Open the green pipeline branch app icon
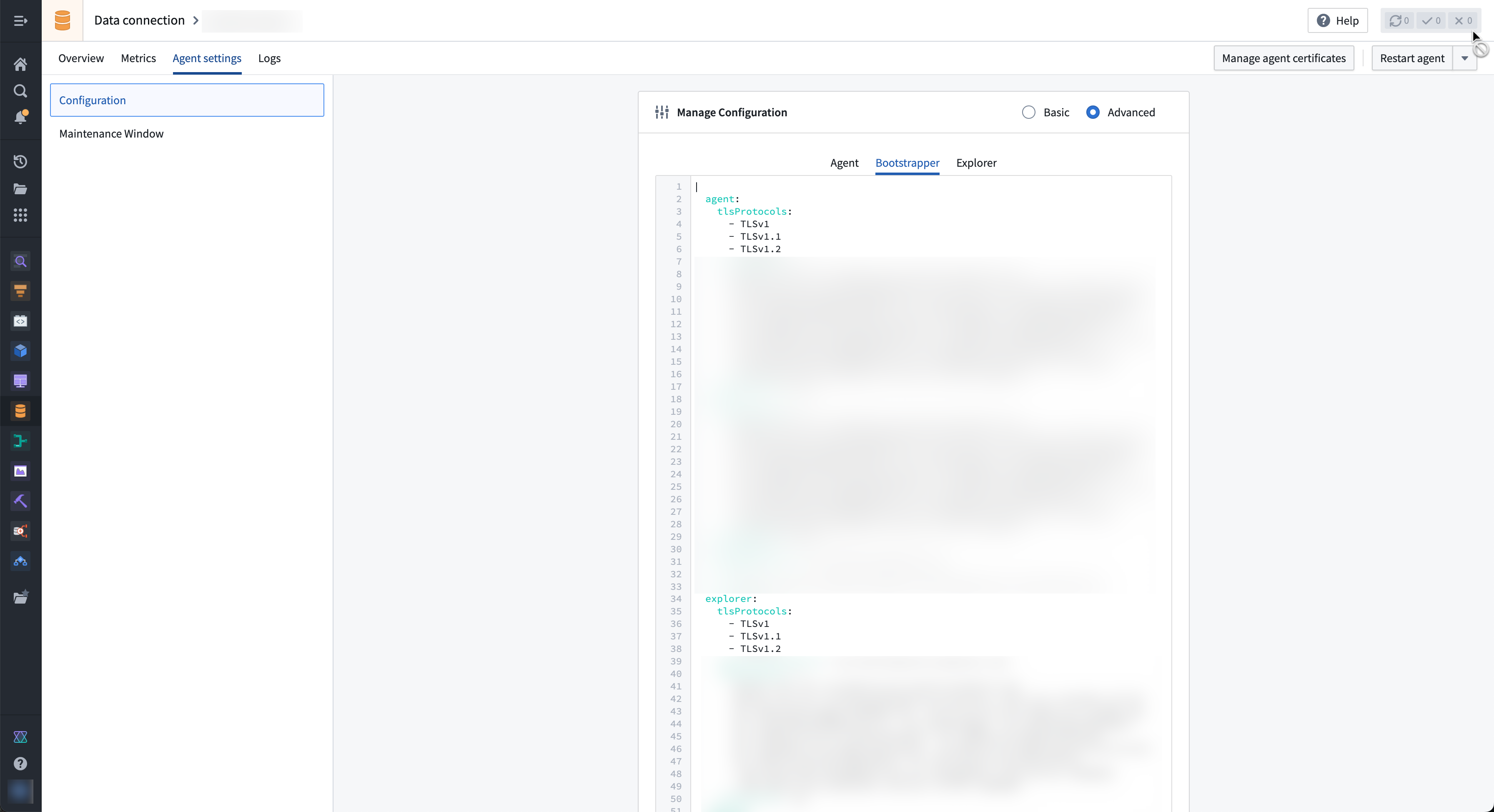Viewport: 1494px width, 812px height. pyautogui.click(x=20, y=441)
